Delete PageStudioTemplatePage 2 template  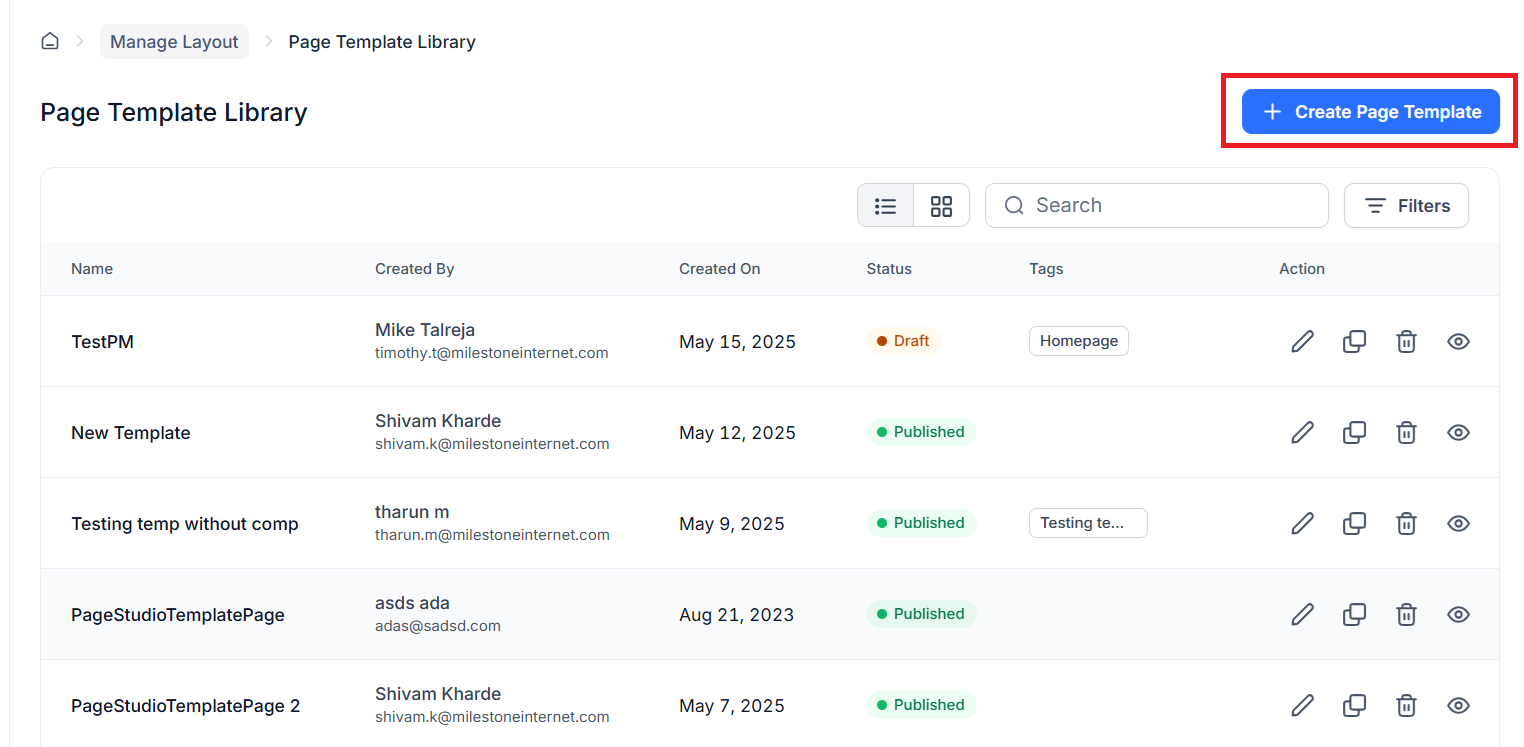click(1407, 706)
